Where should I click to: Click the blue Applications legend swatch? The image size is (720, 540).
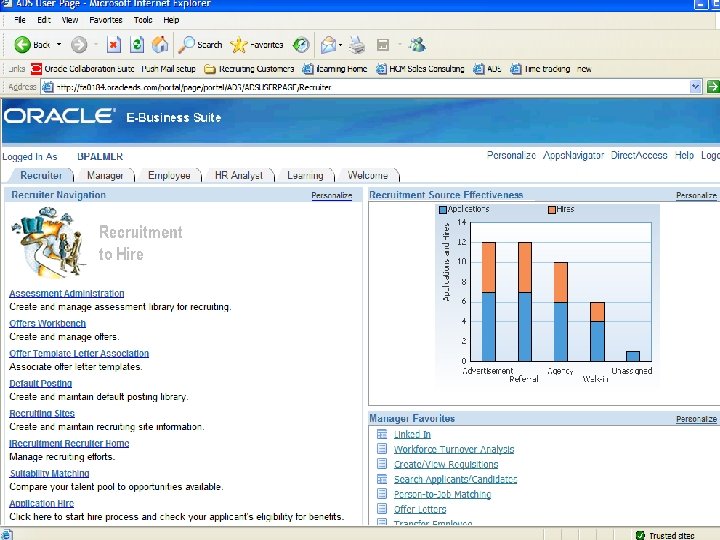(443, 209)
